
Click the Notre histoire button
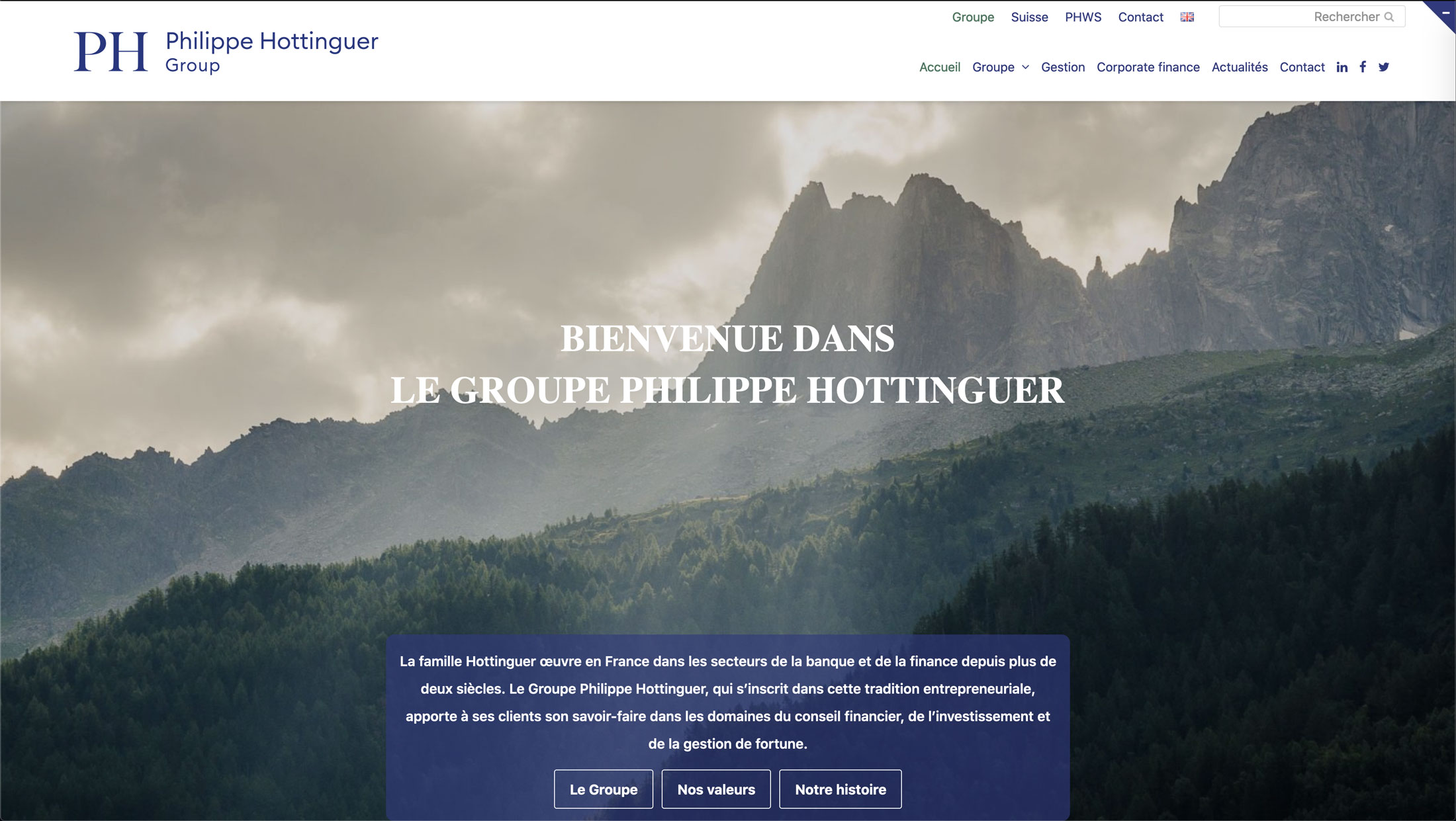tap(839, 789)
